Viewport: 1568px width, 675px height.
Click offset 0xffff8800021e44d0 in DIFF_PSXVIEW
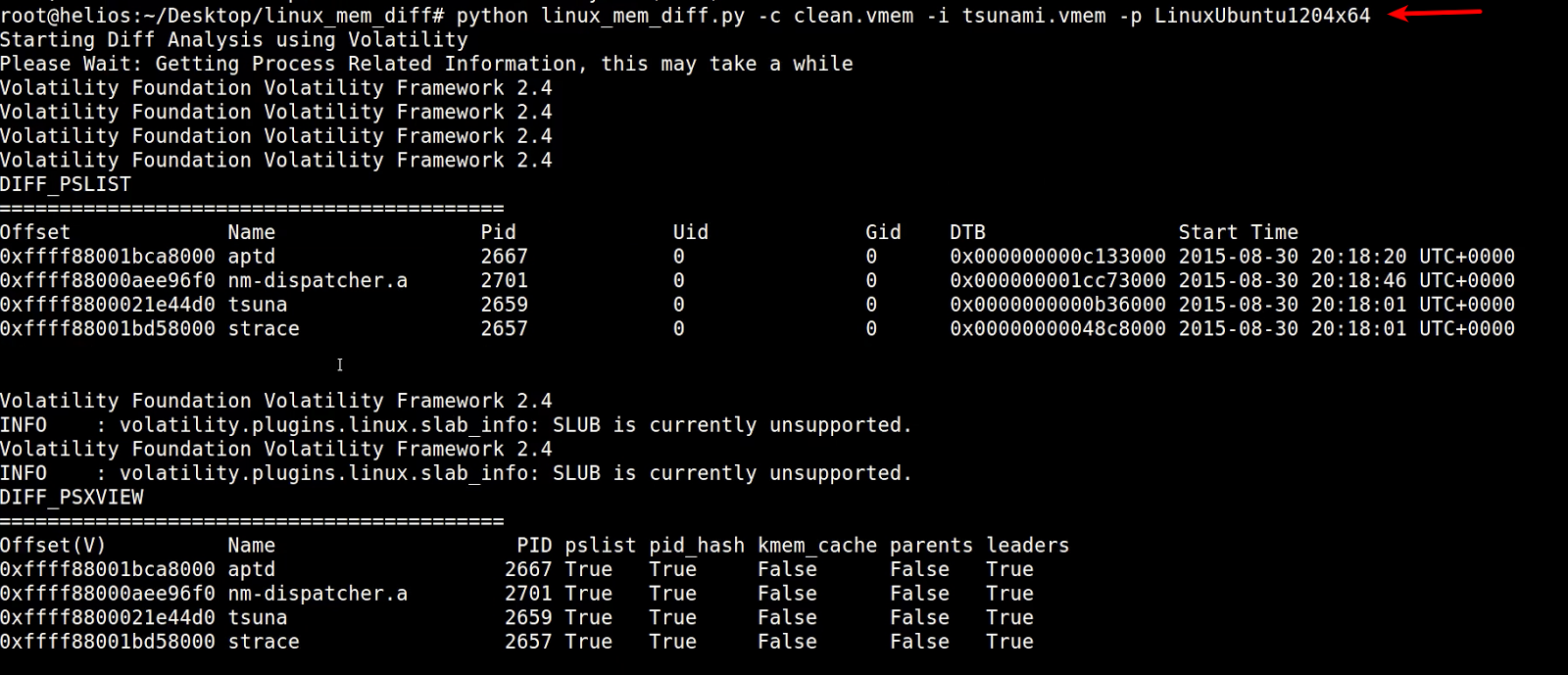(x=108, y=618)
